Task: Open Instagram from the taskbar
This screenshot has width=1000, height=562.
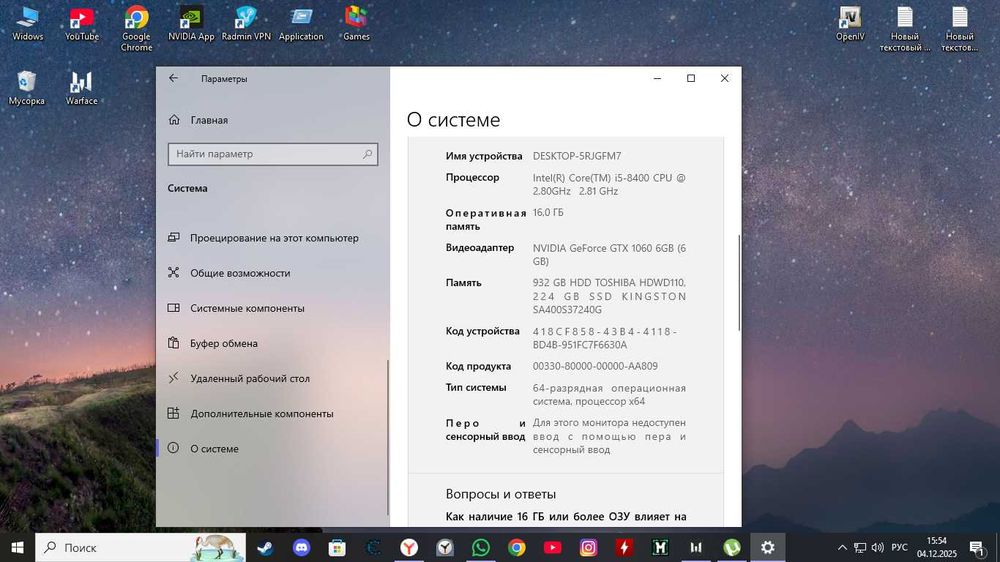Action: tap(588, 547)
